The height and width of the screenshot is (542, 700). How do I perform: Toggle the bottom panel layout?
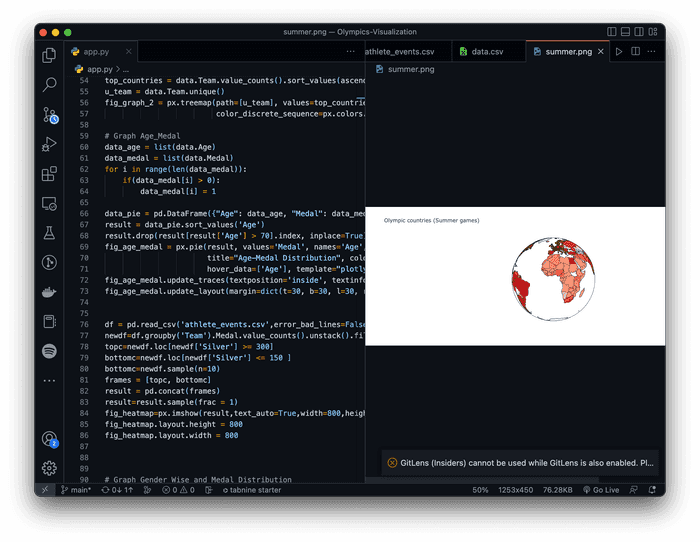click(x=625, y=32)
